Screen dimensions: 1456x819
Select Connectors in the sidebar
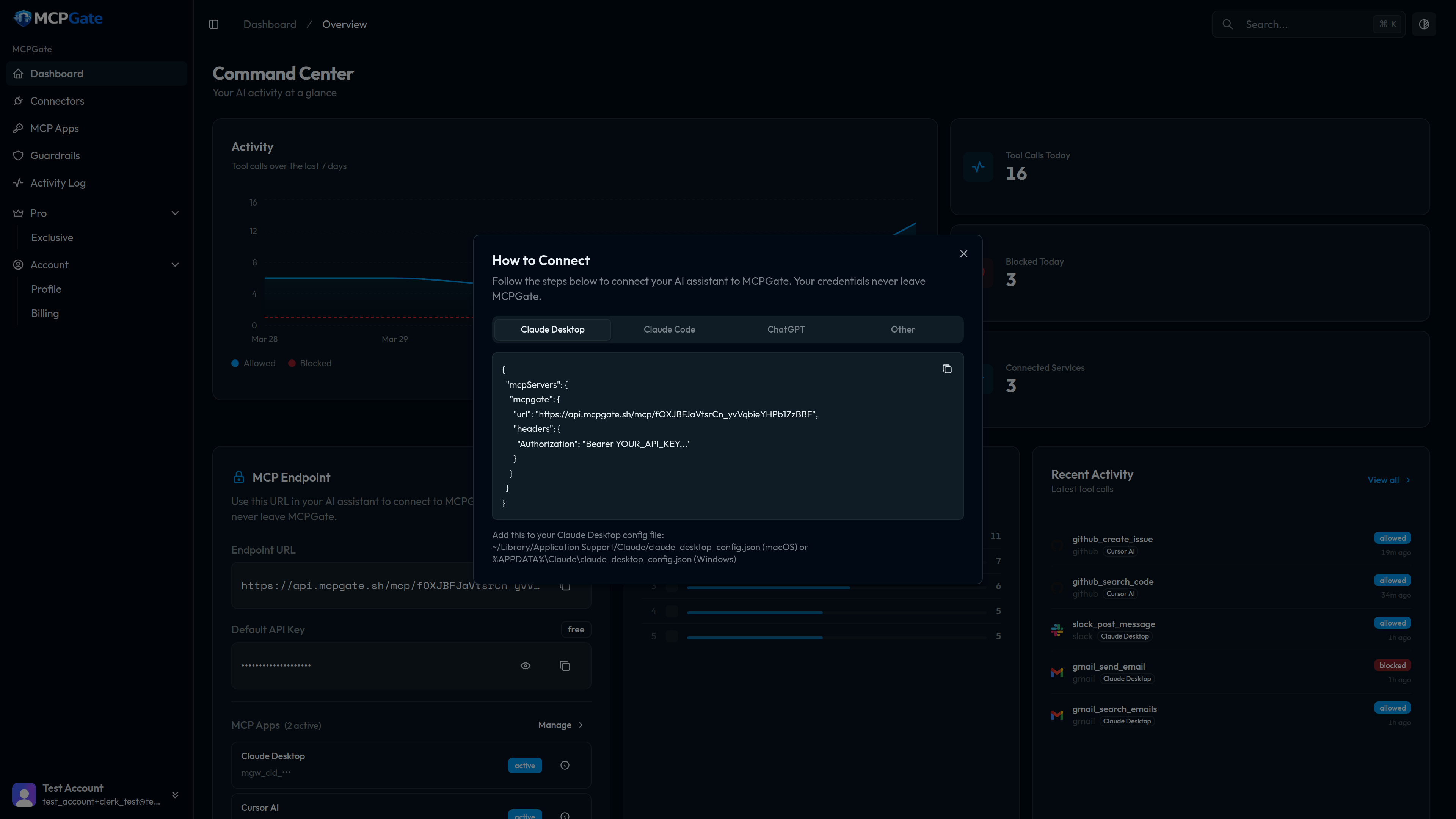point(58,100)
